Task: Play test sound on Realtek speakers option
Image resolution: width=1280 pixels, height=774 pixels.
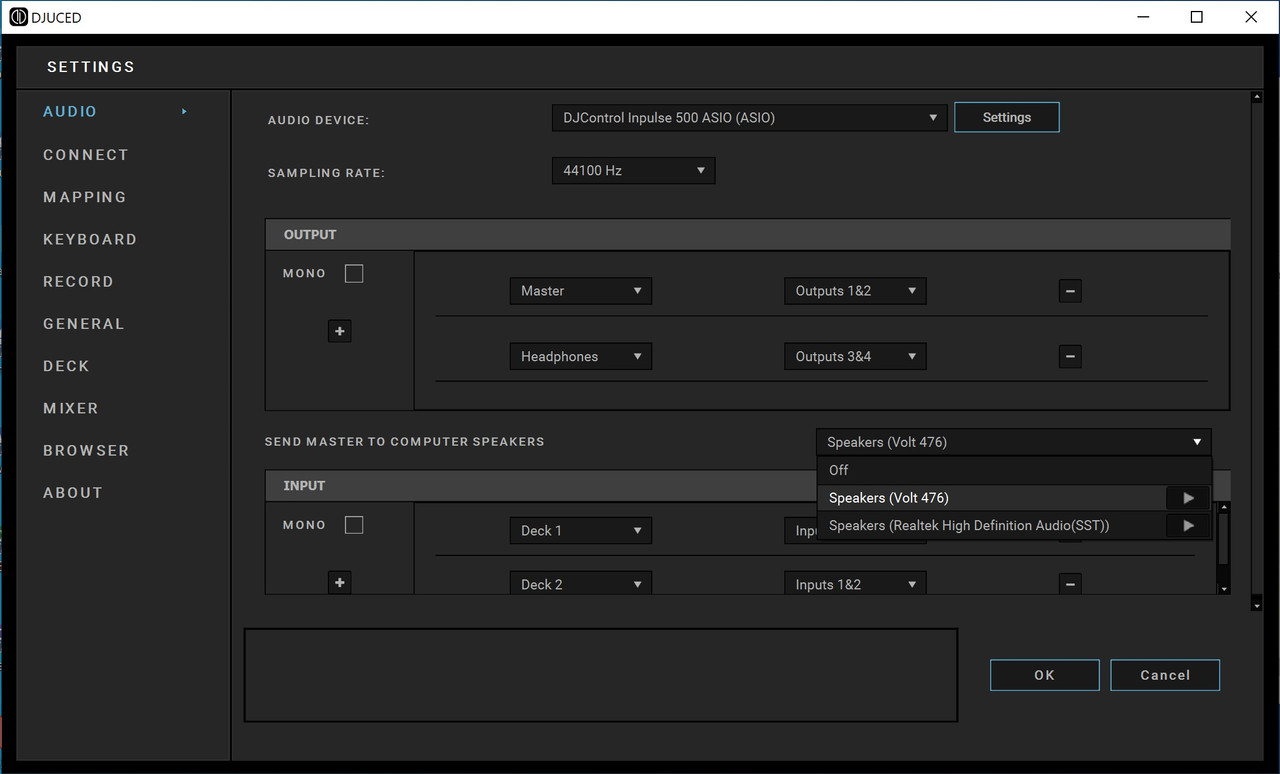Action: point(1188,526)
